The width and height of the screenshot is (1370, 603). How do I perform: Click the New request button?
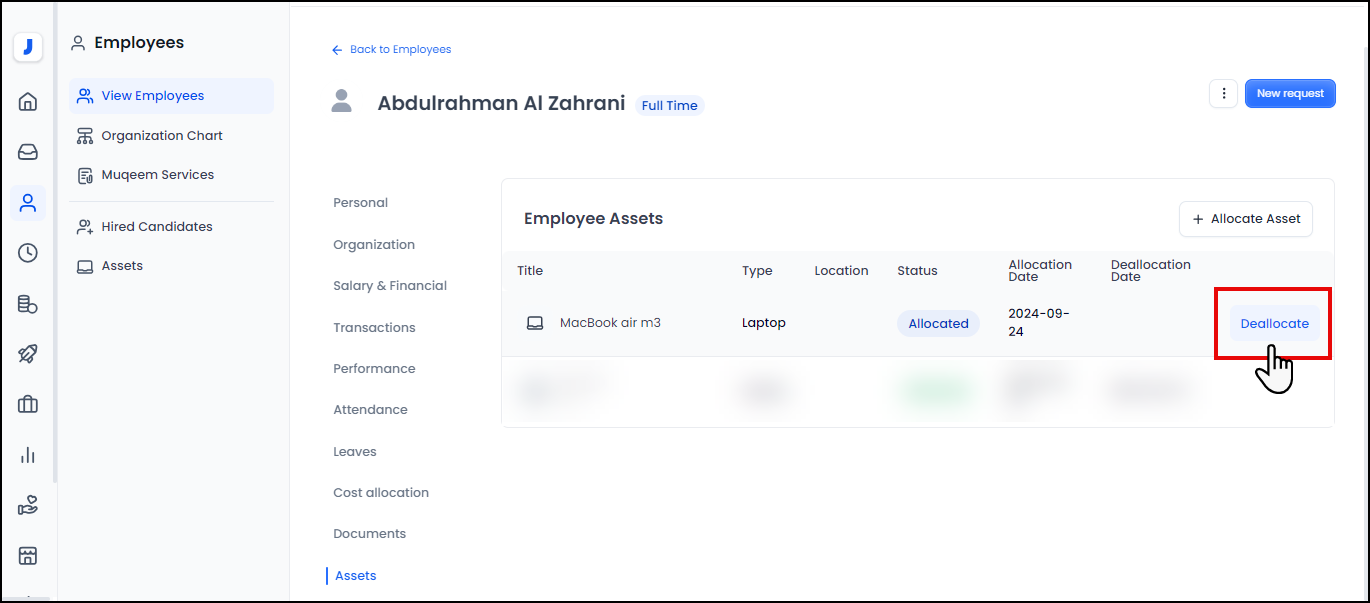[1289, 93]
